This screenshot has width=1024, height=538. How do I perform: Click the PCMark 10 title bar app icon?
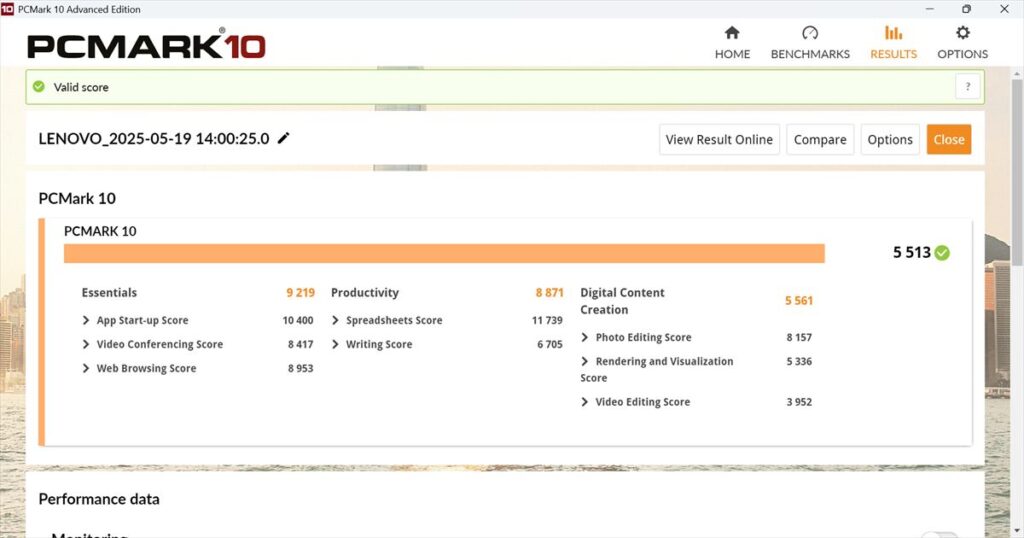7,9
